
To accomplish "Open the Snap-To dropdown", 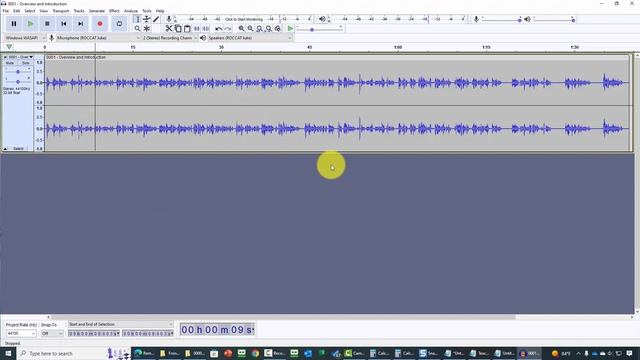I will [x=52, y=333].
